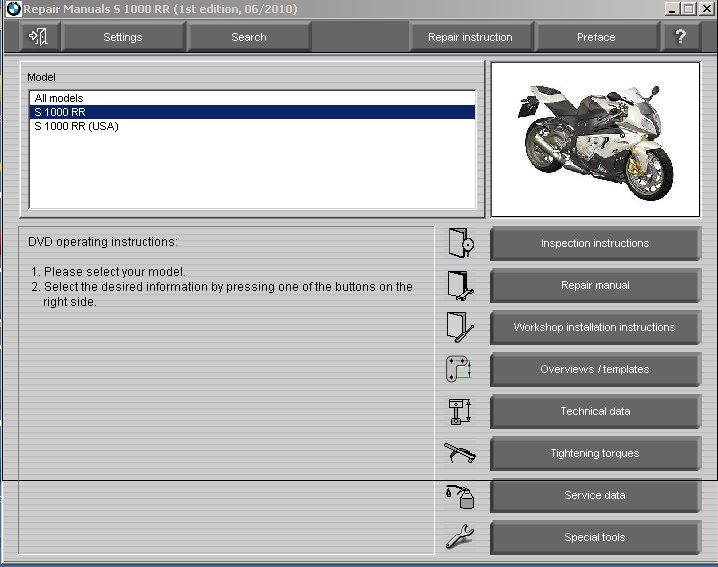Open the Repair instruction section
The height and width of the screenshot is (567, 718).
(x=470, y=37)
